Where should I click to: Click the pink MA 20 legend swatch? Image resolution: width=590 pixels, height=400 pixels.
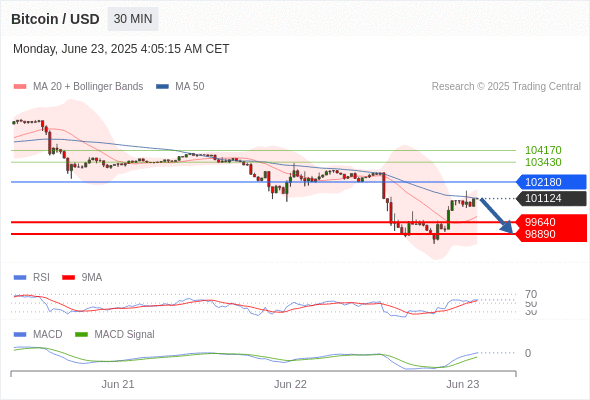coord(20,87)
